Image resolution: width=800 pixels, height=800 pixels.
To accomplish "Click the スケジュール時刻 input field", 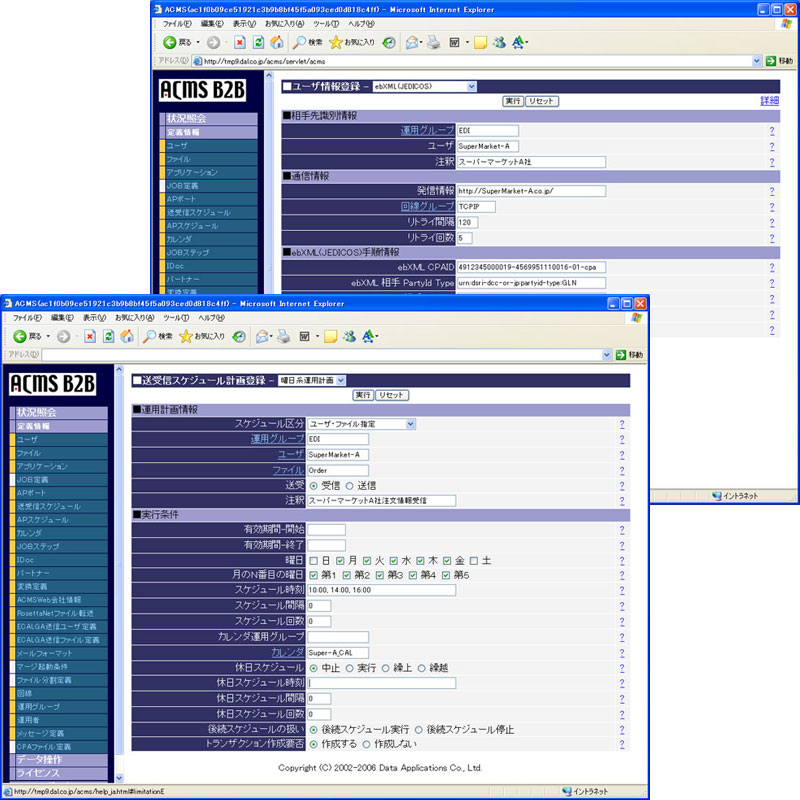I will pyautogui.click(x=382, y=590).
